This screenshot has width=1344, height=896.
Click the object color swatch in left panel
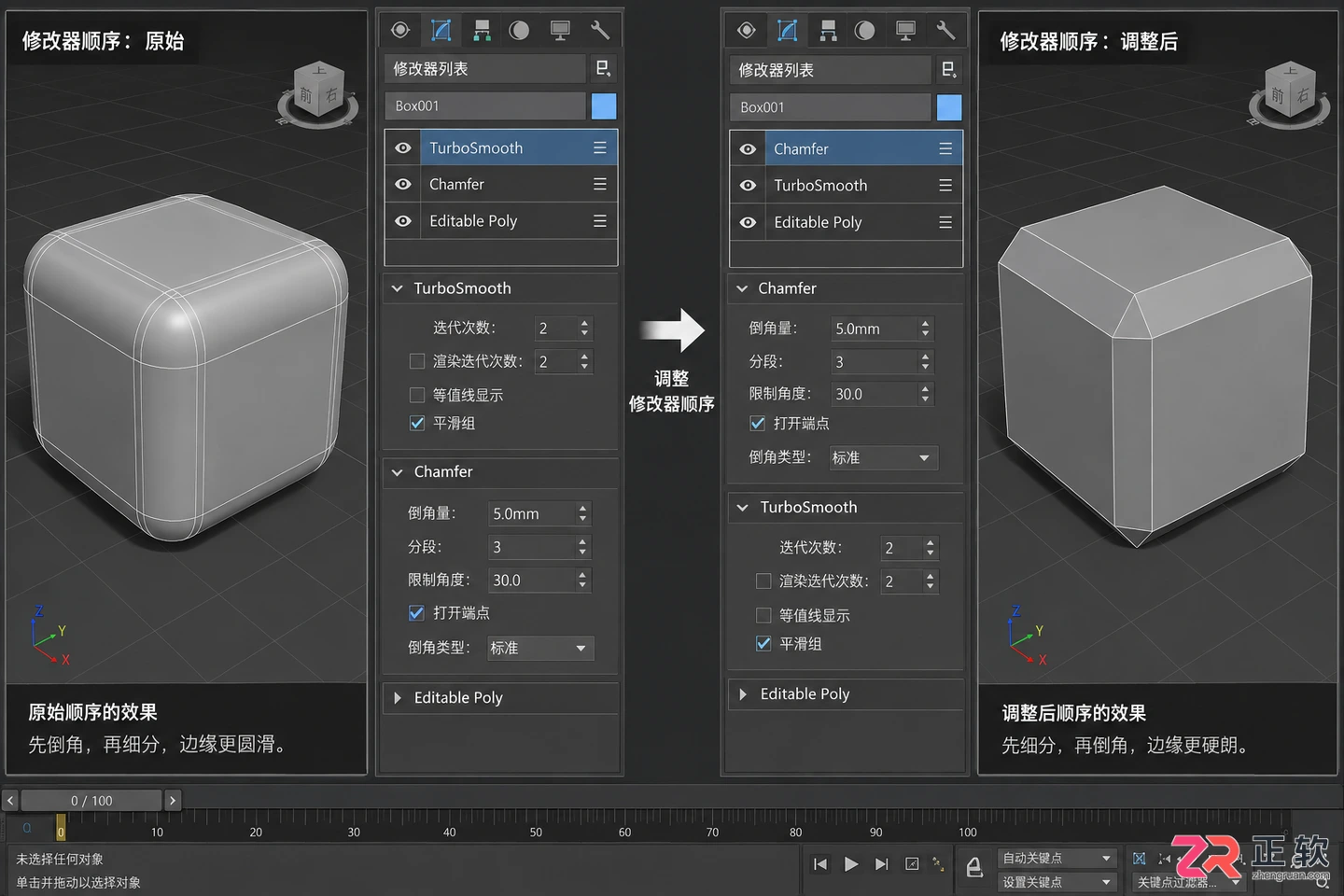[604, 106]
